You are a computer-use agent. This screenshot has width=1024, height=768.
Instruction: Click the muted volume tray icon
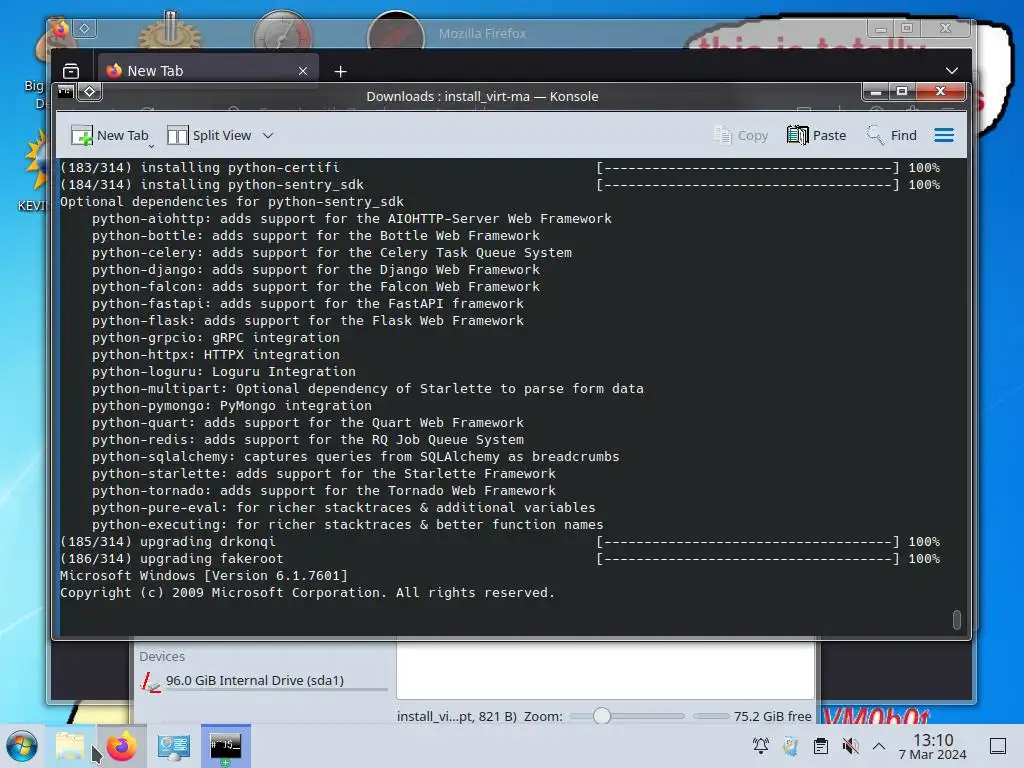[850, 746]
